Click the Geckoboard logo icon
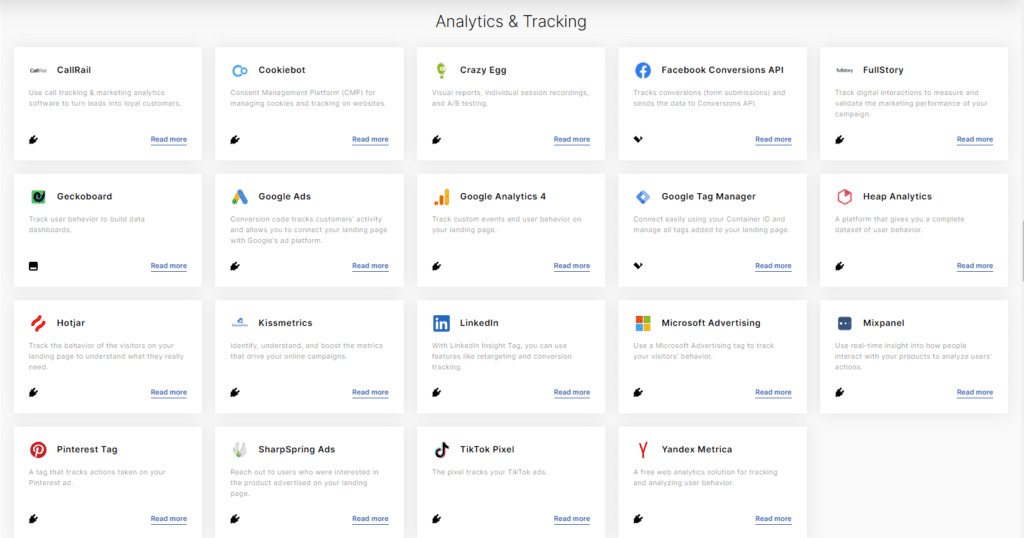Screen dimensions: 1024x538 [39, 197]
